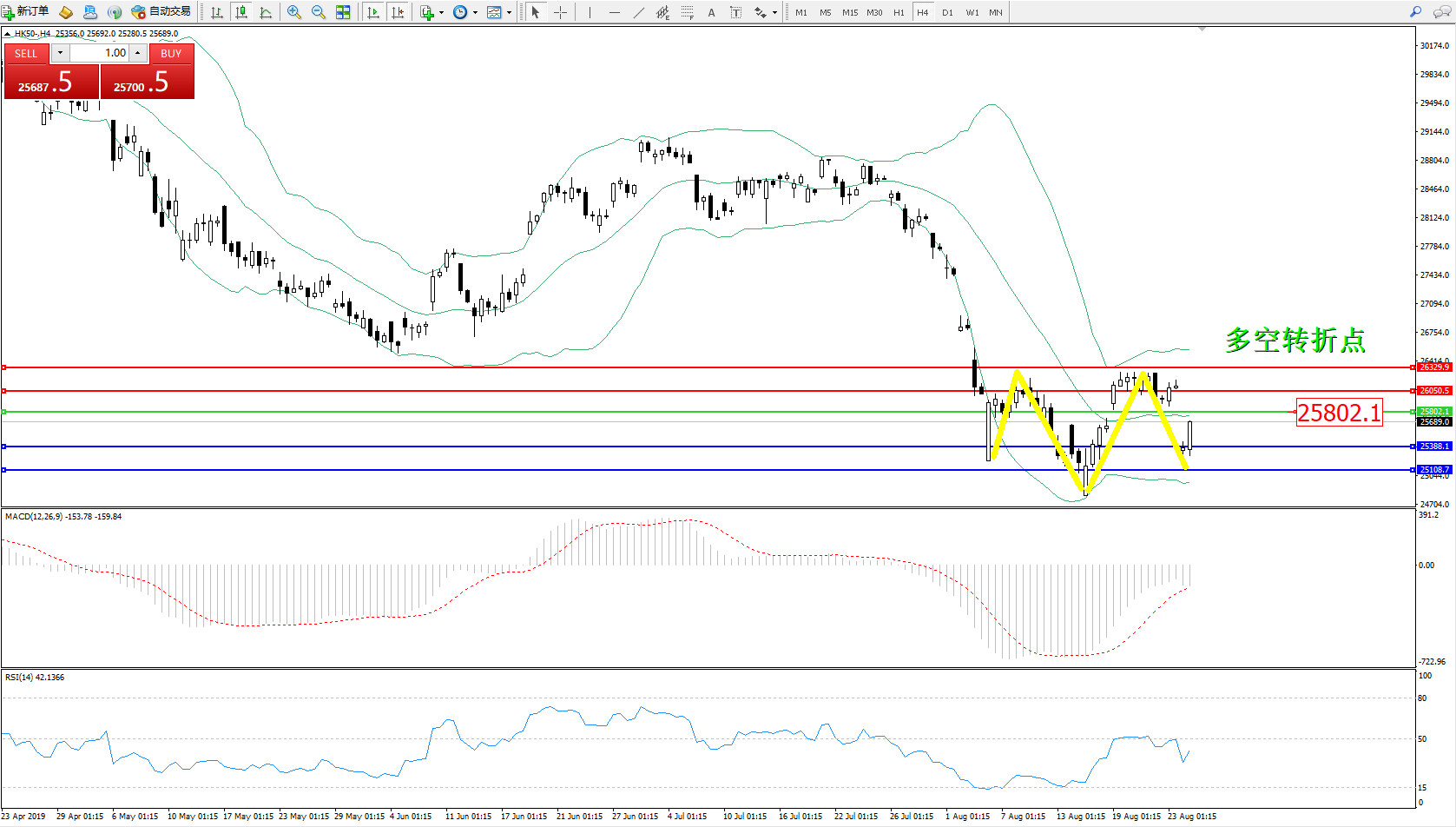1456x827 pixels.
Task: Open the chart templates dropdown arrow
Action: pos(509,12)
